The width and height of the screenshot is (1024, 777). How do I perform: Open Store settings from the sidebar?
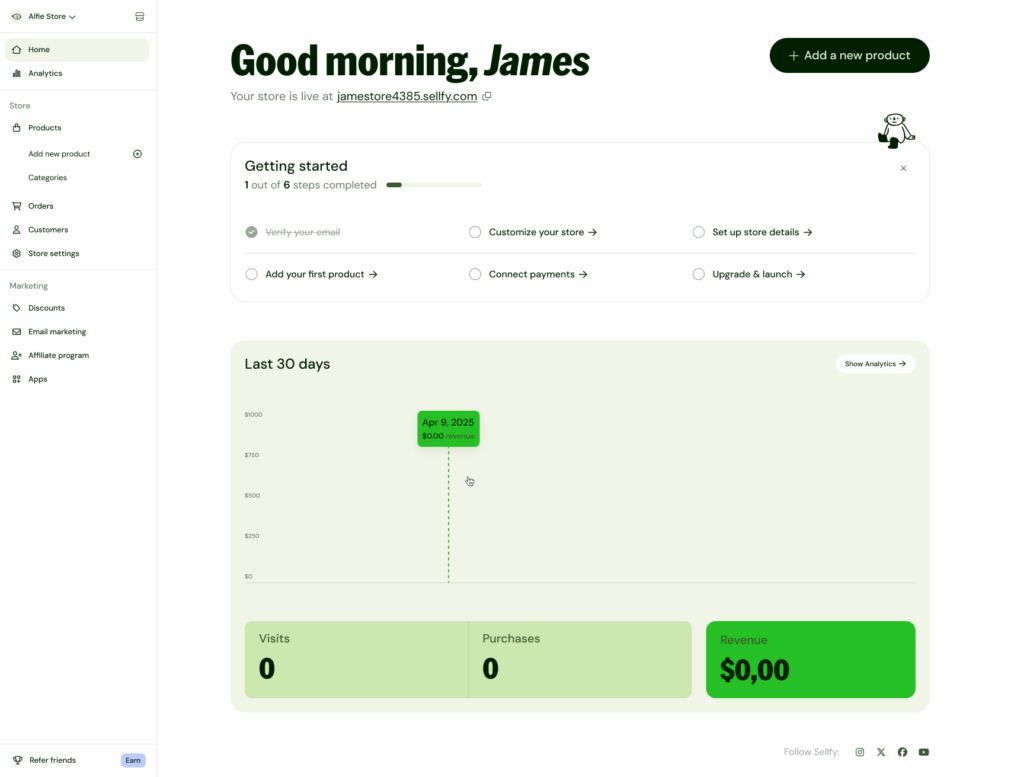coord(52,253)
